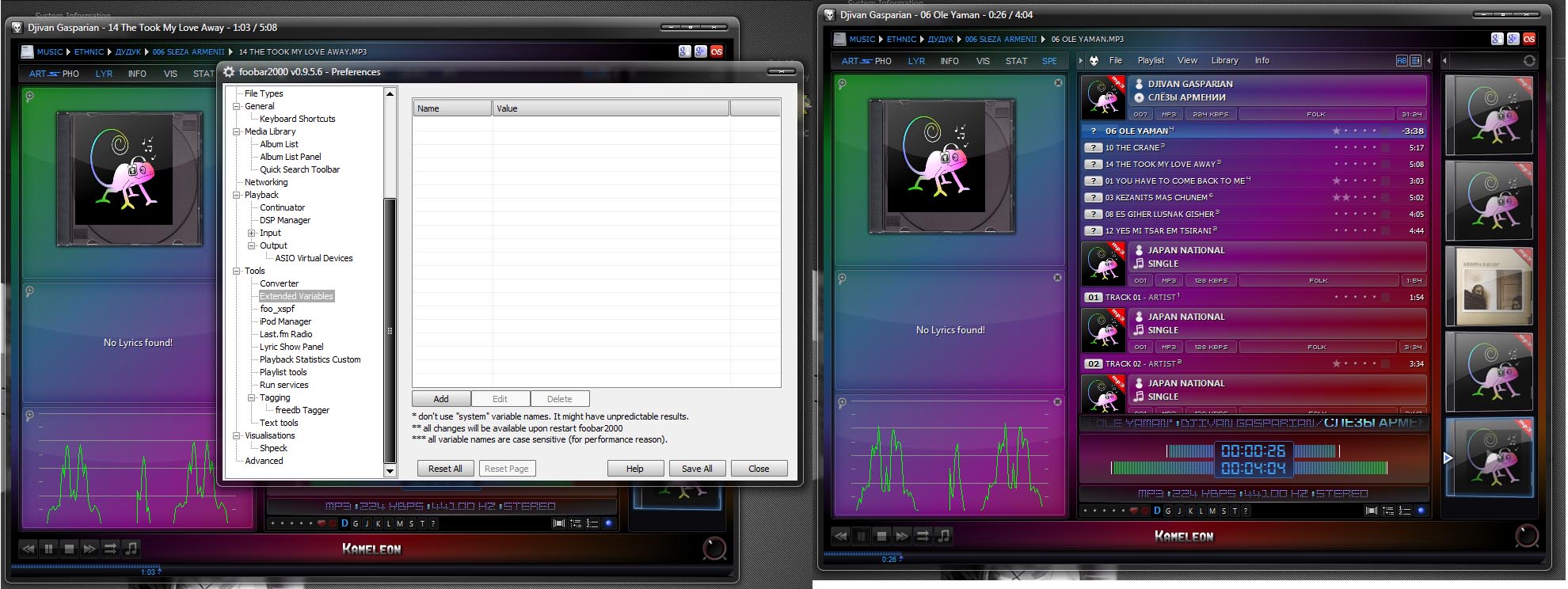Toggle the playback order icon in left player

pos(110,548)
